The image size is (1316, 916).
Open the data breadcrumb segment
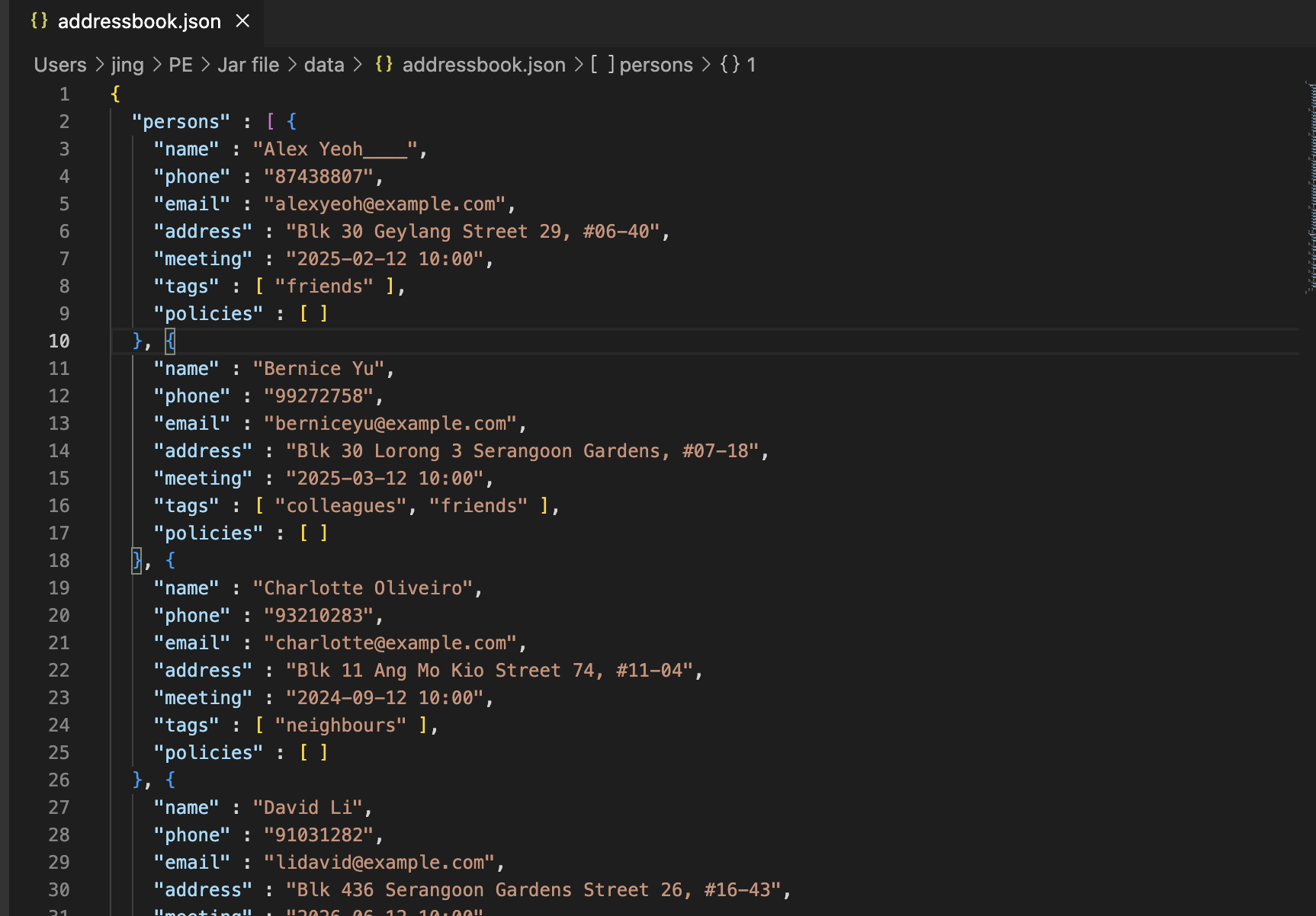pyautogui.click(x=324, y=65)
